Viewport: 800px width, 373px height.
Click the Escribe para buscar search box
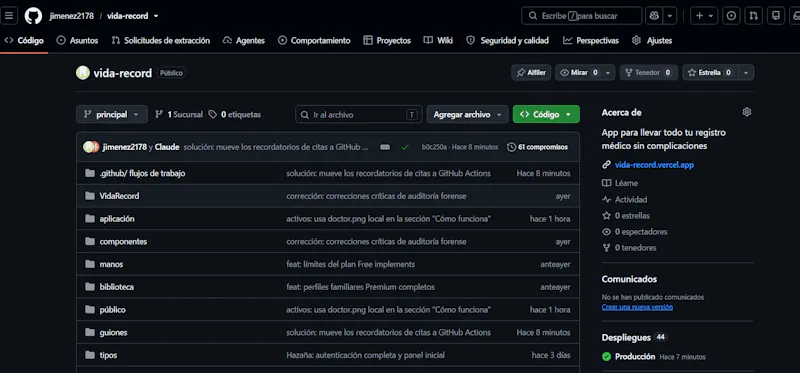coord(582,16)
